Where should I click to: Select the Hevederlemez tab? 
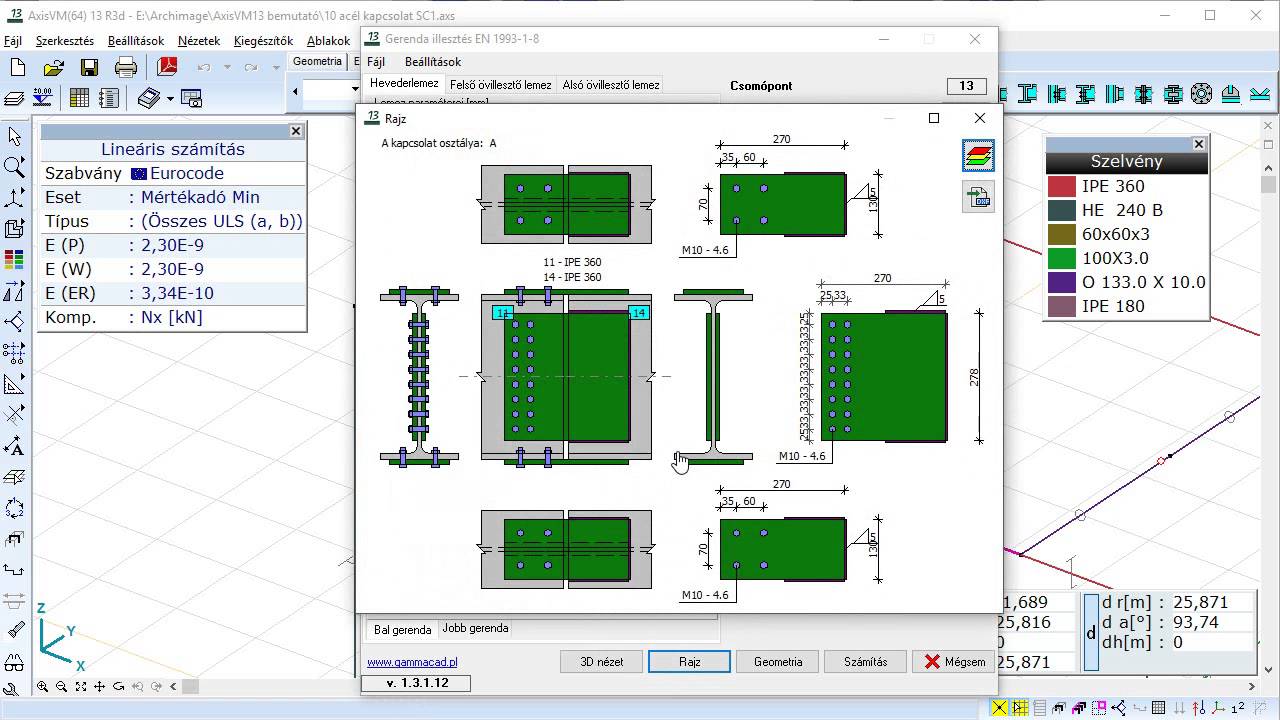tap(404, 84)
